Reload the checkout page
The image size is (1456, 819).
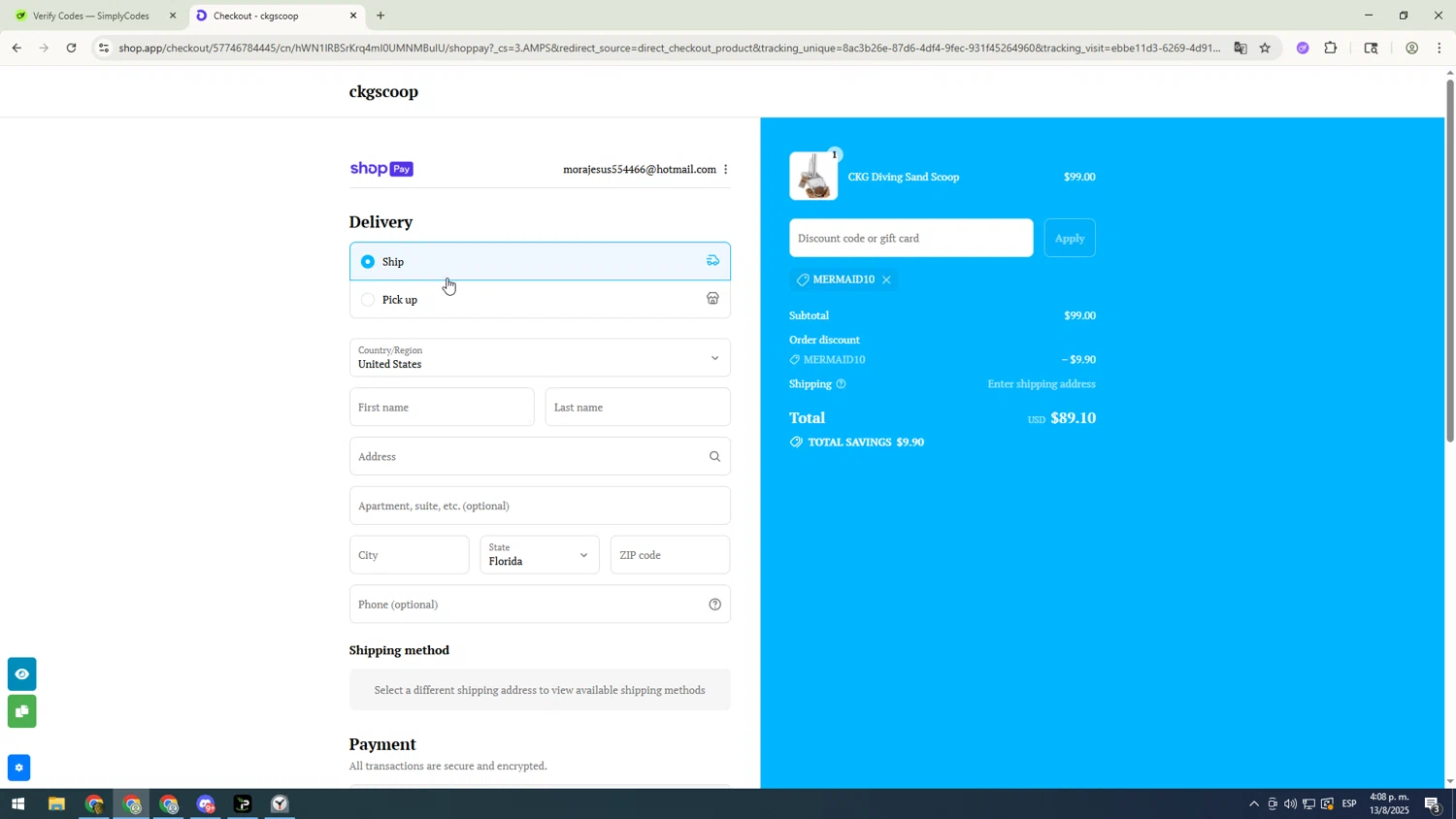click(x=72, y=49)
